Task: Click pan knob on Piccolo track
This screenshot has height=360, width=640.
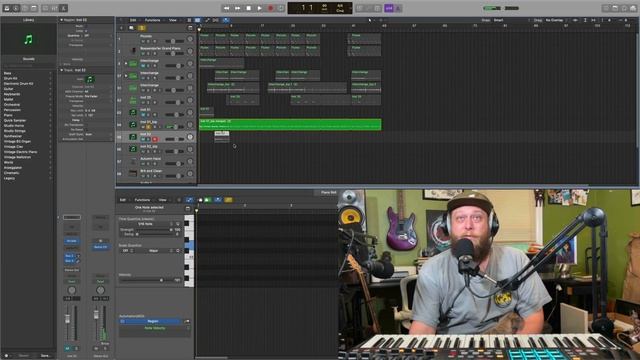Action: (x=190, y=39)
